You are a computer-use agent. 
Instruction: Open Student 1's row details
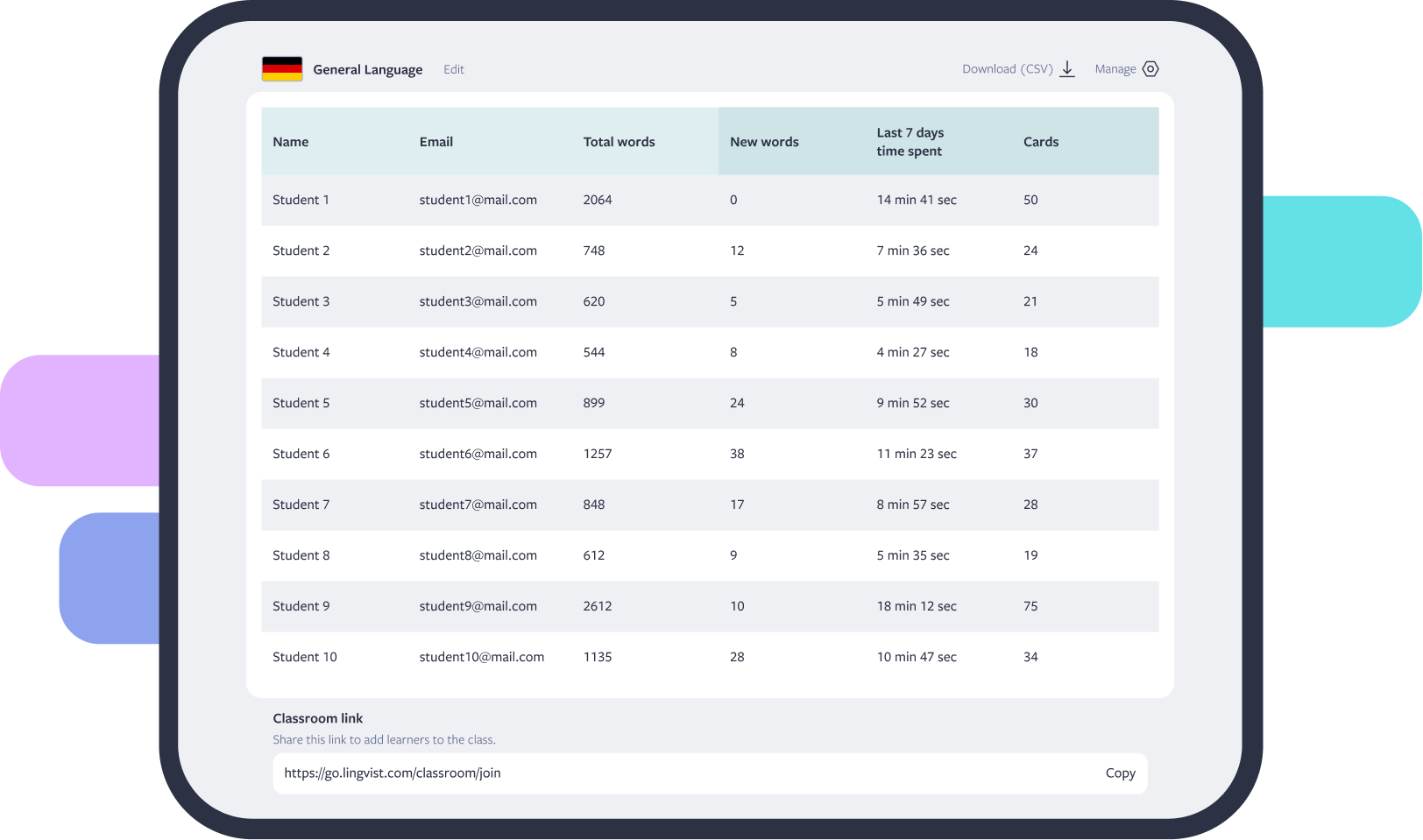point(301,200)
